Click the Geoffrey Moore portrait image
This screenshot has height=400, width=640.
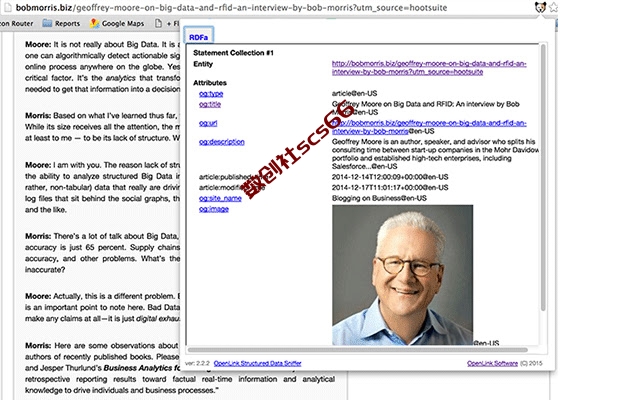click(x=402, y=275)
